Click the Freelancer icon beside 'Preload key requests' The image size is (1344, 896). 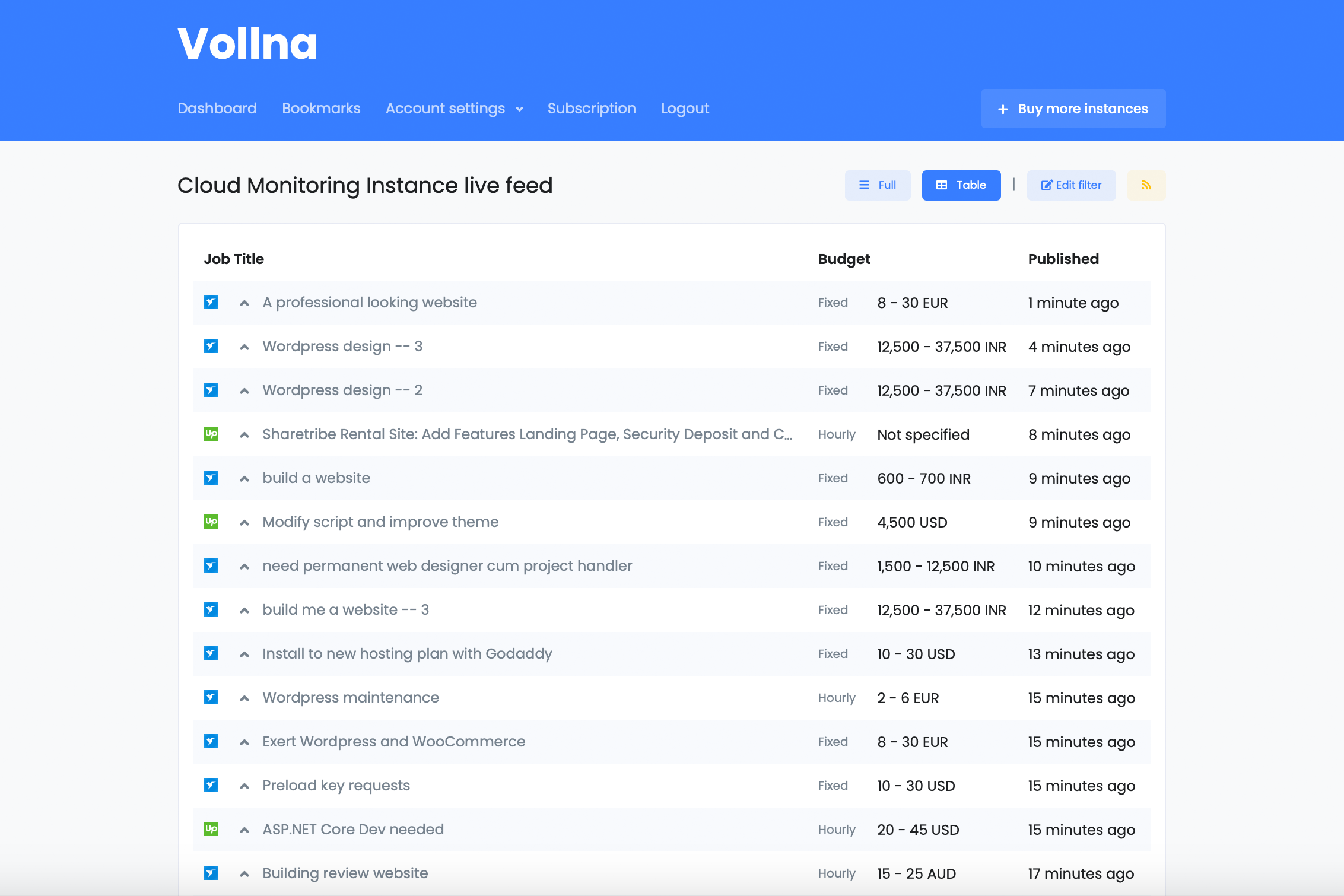coord(211,786)
